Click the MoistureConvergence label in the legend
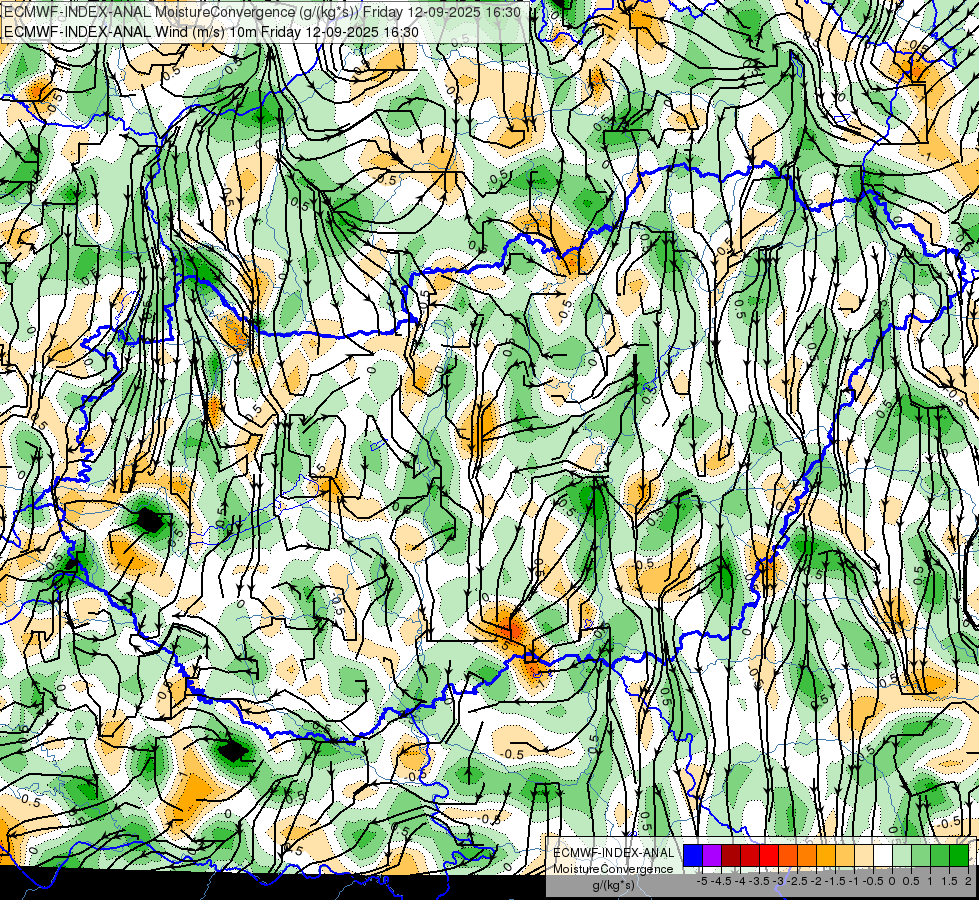This screenshot has height=900, width=979. coord(613,869)
